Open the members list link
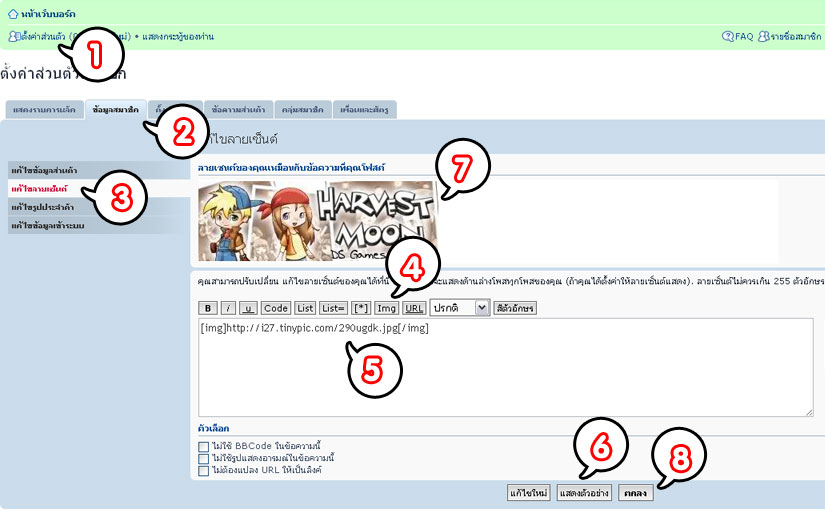Screen dimensions: 825x510 tap(796, 36)
